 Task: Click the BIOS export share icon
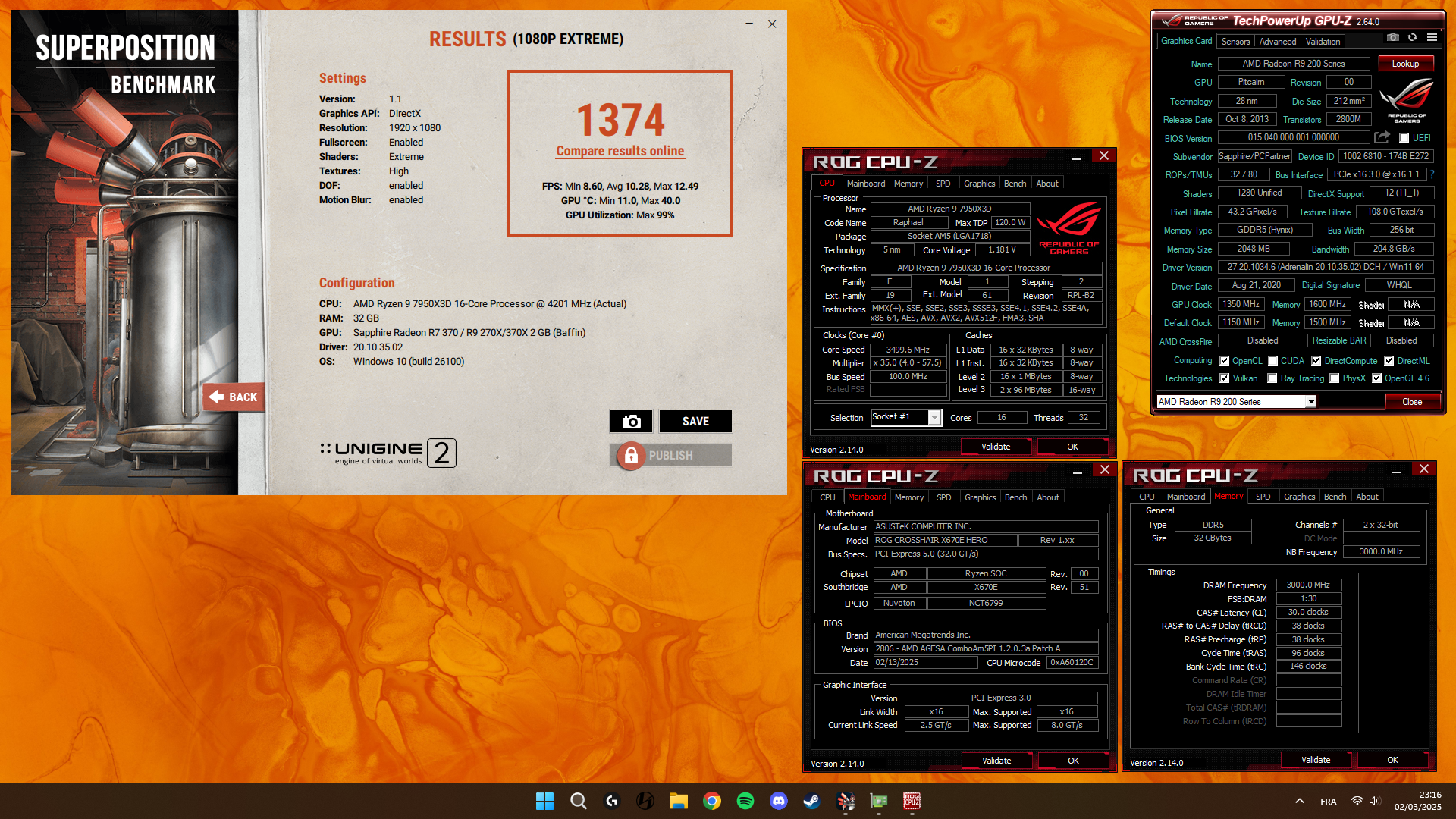pos(1382,137)
